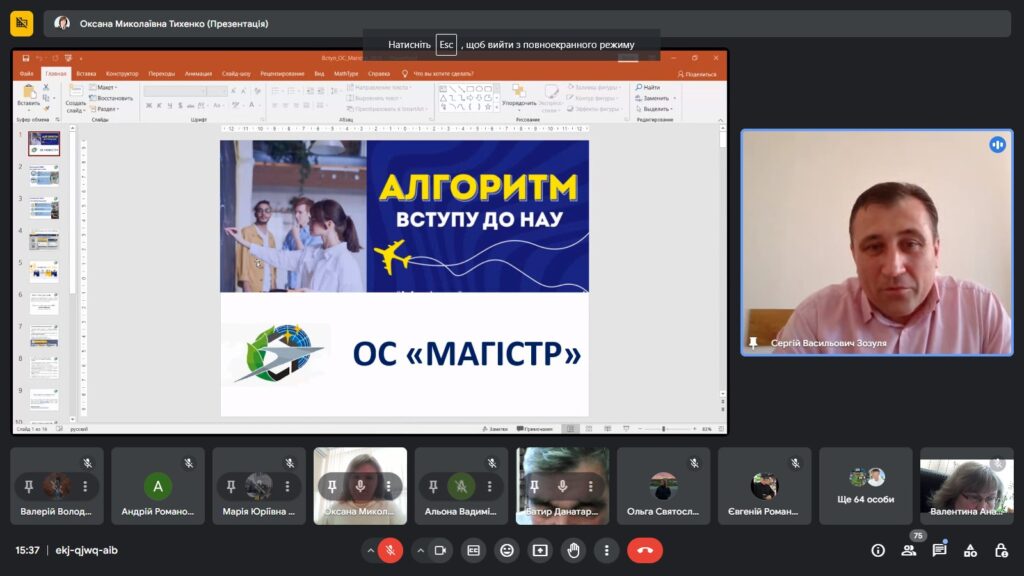
Task: Open options menu on Андрій Романо tile
Action: [186, 486]
